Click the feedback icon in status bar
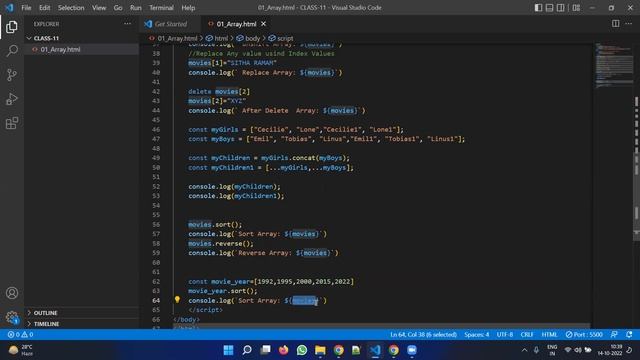Screen dimensions: 640x360 point(614,334)
